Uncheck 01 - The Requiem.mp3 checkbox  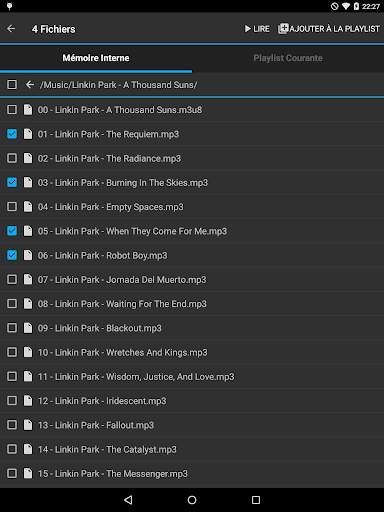pyautogui.click(x=12, y=134)
